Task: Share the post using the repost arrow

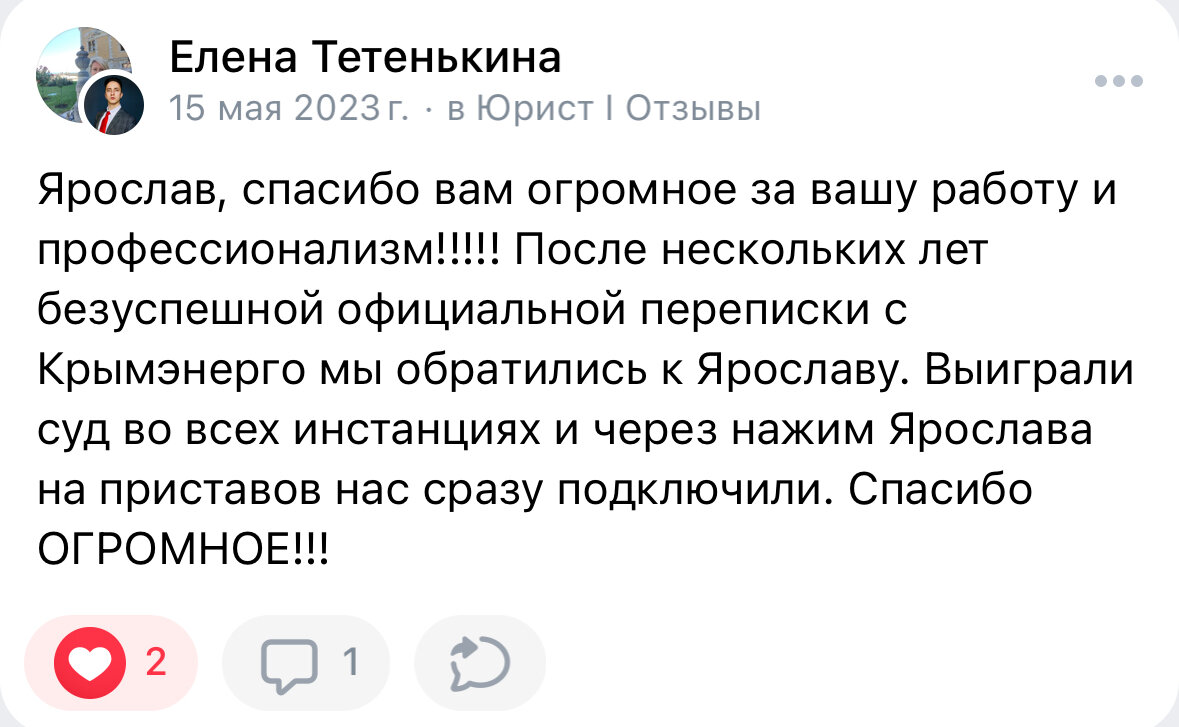Action: tap(479, 663)
